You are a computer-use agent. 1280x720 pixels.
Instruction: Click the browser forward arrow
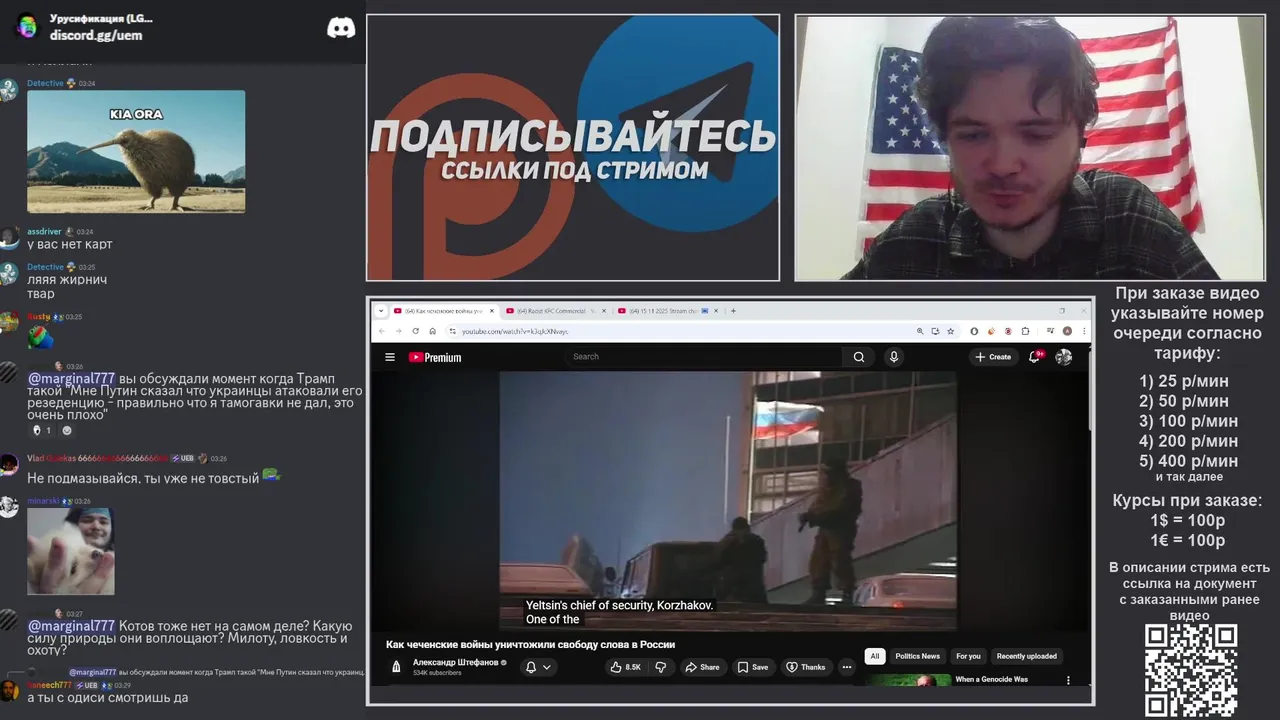(x=398, y=331)
